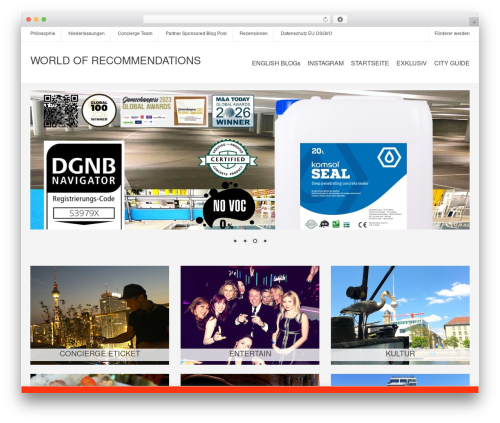500x423 pixels.
Task: Go to EXKLUSIV section
Action: click(x=411, y=63)
